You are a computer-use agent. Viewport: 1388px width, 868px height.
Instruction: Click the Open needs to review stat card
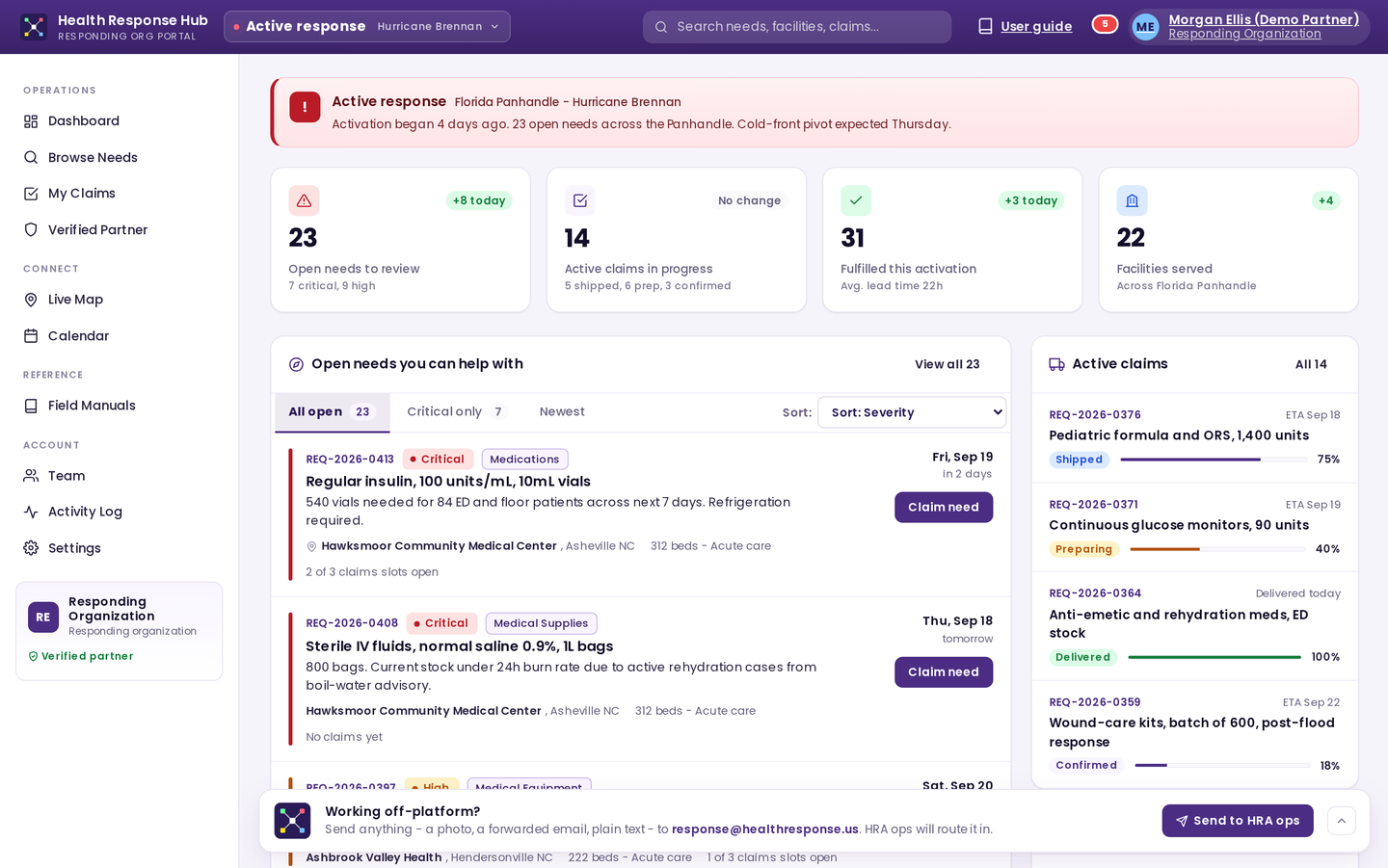(401, 240)
